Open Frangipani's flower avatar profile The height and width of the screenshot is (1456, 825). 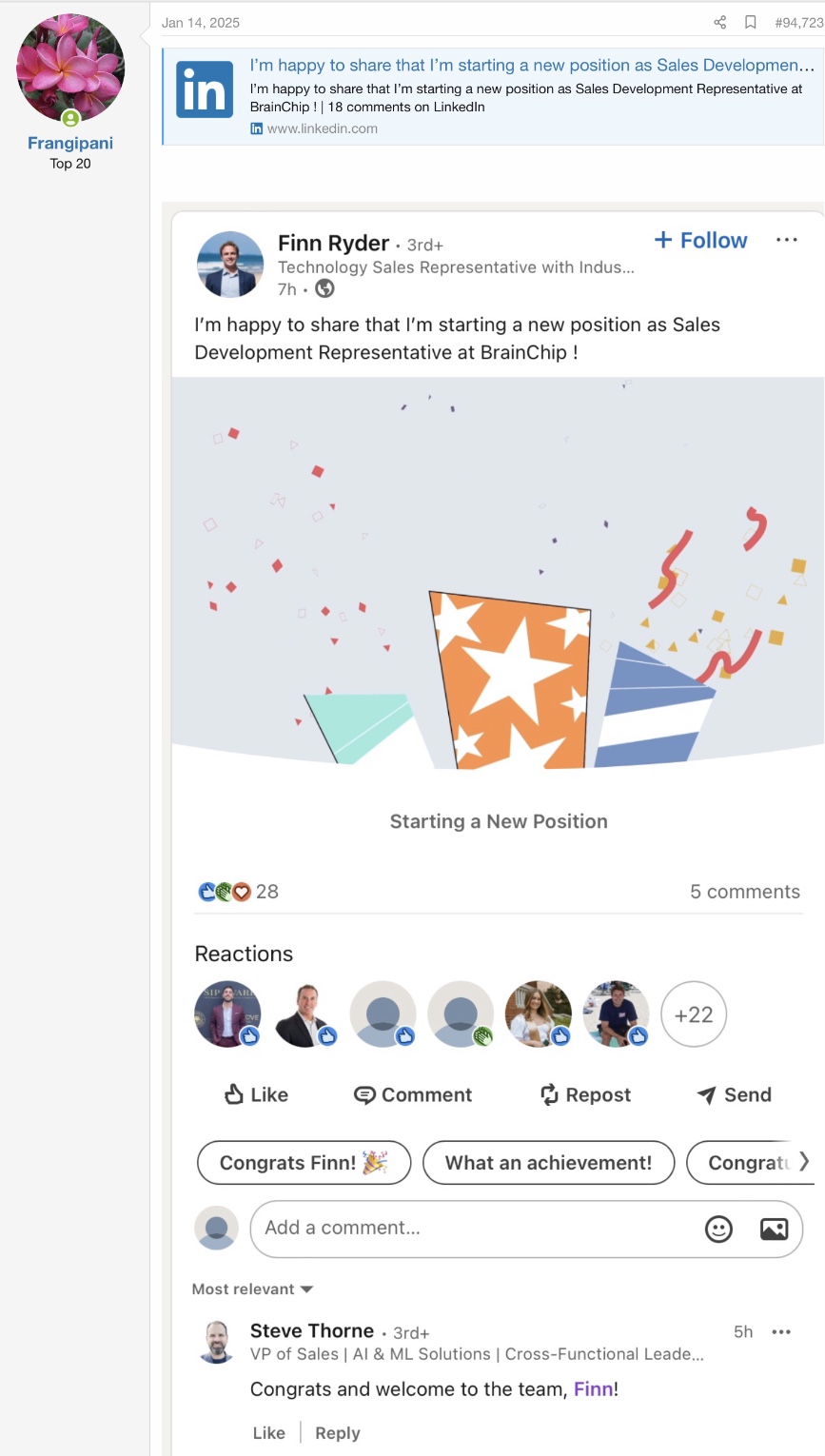[x=70, y=68]
